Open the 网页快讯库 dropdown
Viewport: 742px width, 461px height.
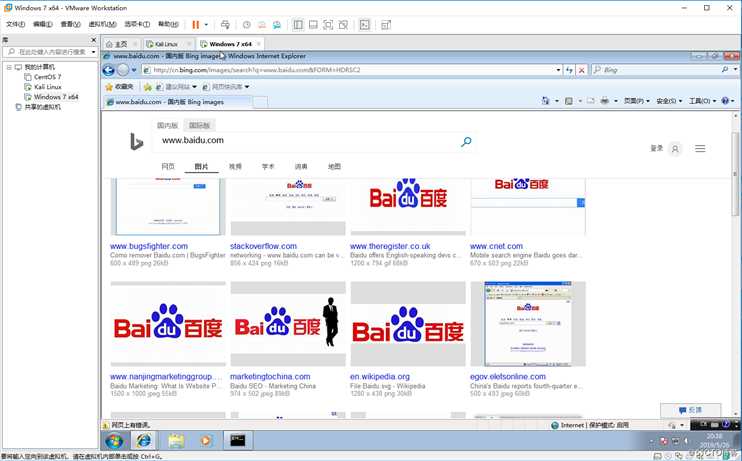(x=226, y=87)
